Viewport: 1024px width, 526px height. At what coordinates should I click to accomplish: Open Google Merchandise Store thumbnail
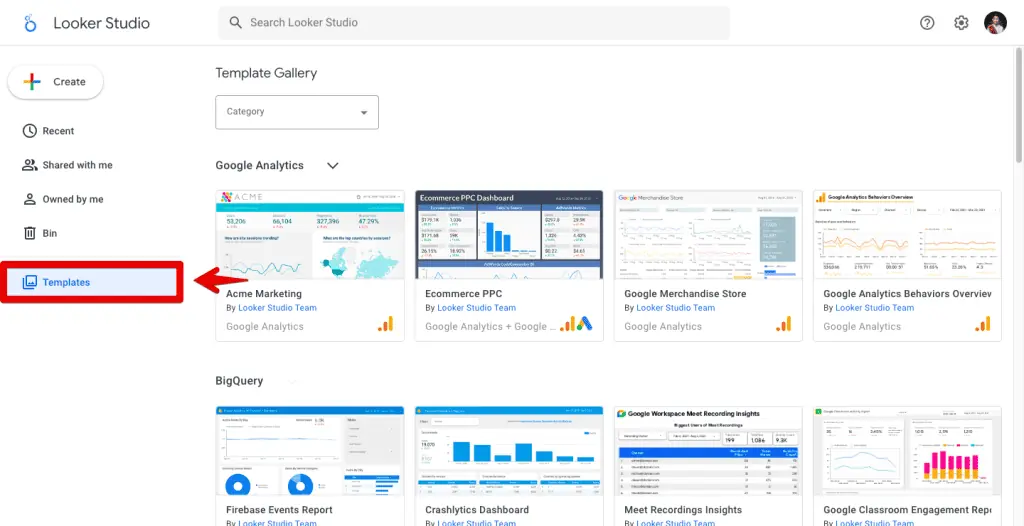pos(708,235)
